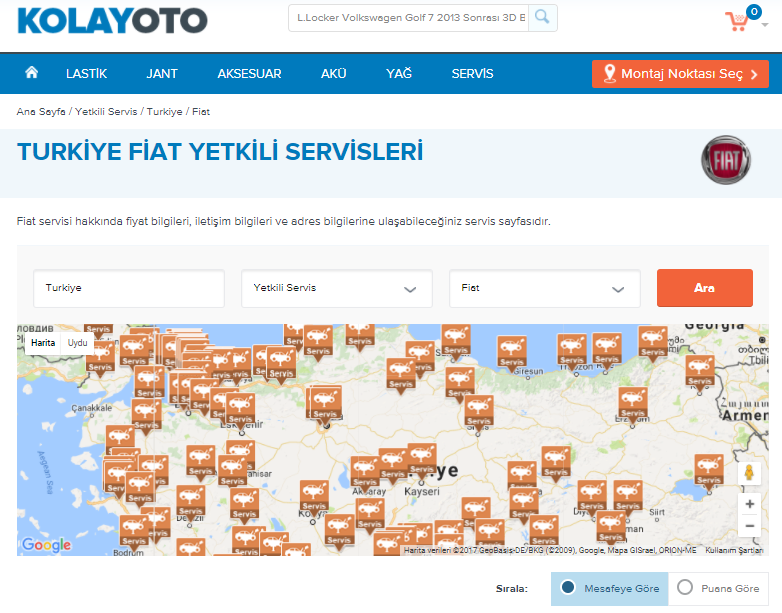
Task: Click the Servis marker near Bodrum
Action: click(134, 531)
